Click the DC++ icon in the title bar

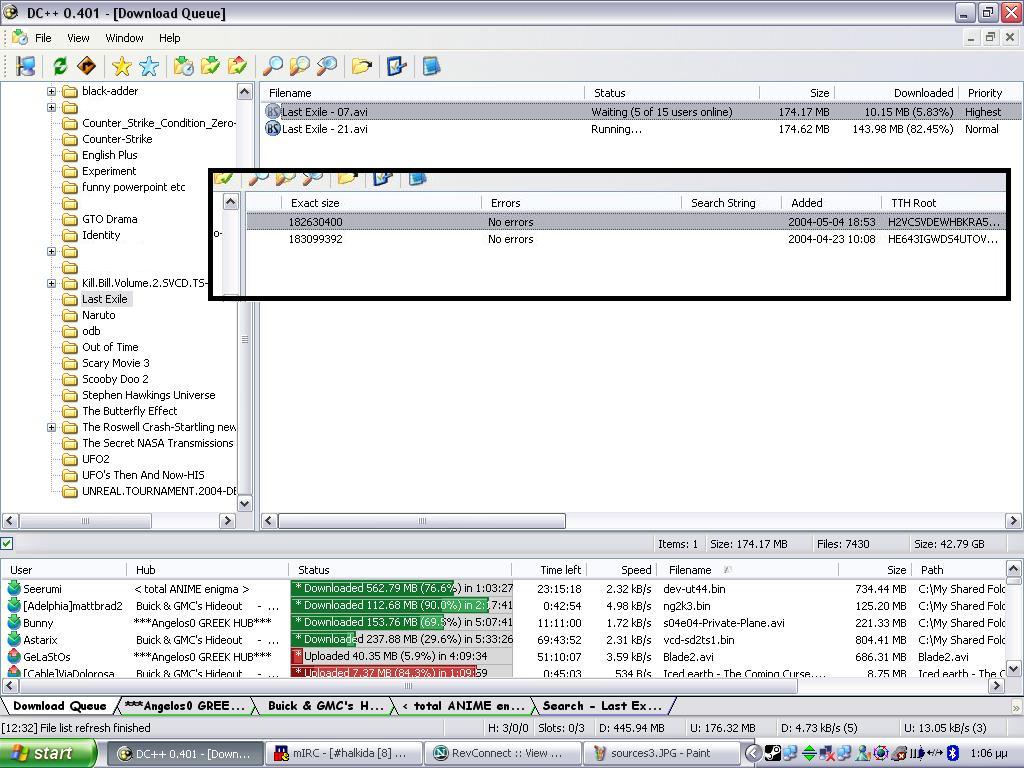click(x=10, y=12)
